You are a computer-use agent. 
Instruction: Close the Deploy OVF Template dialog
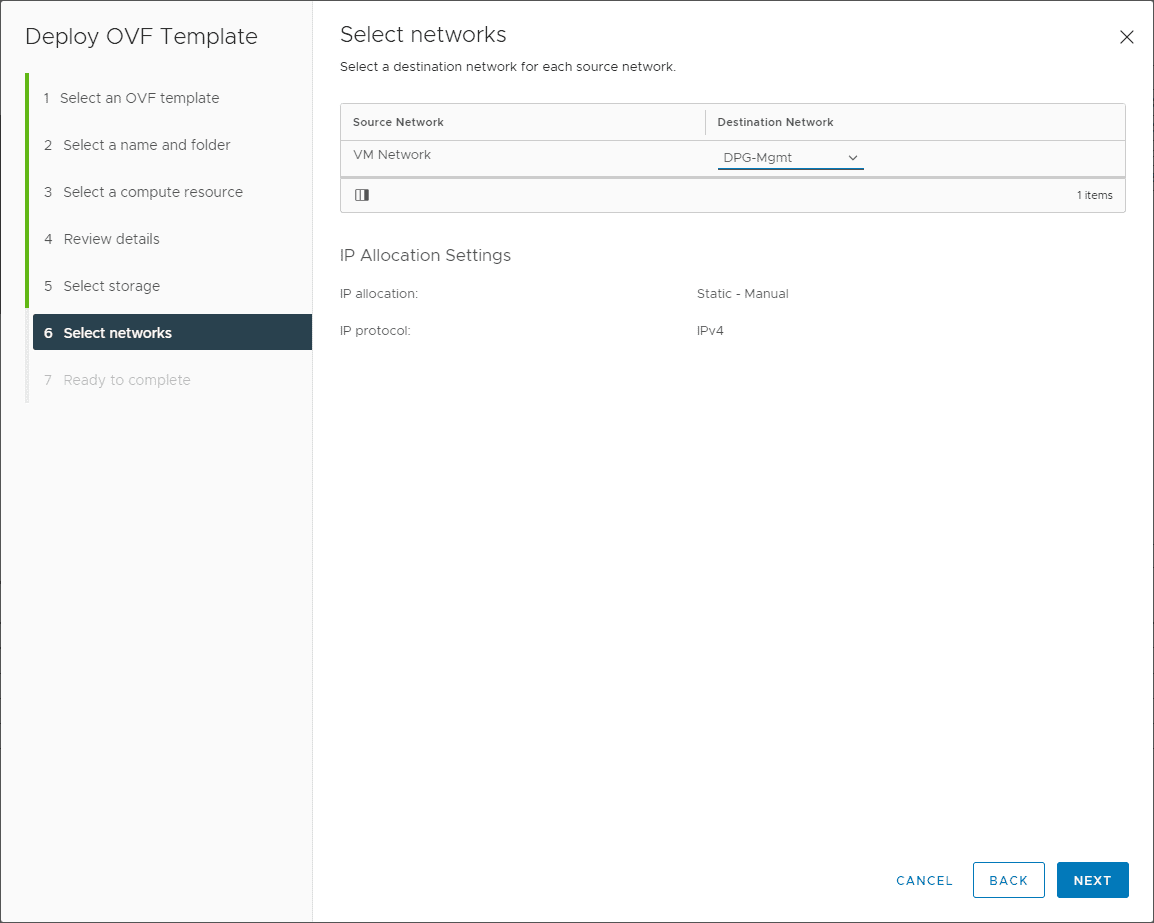click(x=1126, y=37)
